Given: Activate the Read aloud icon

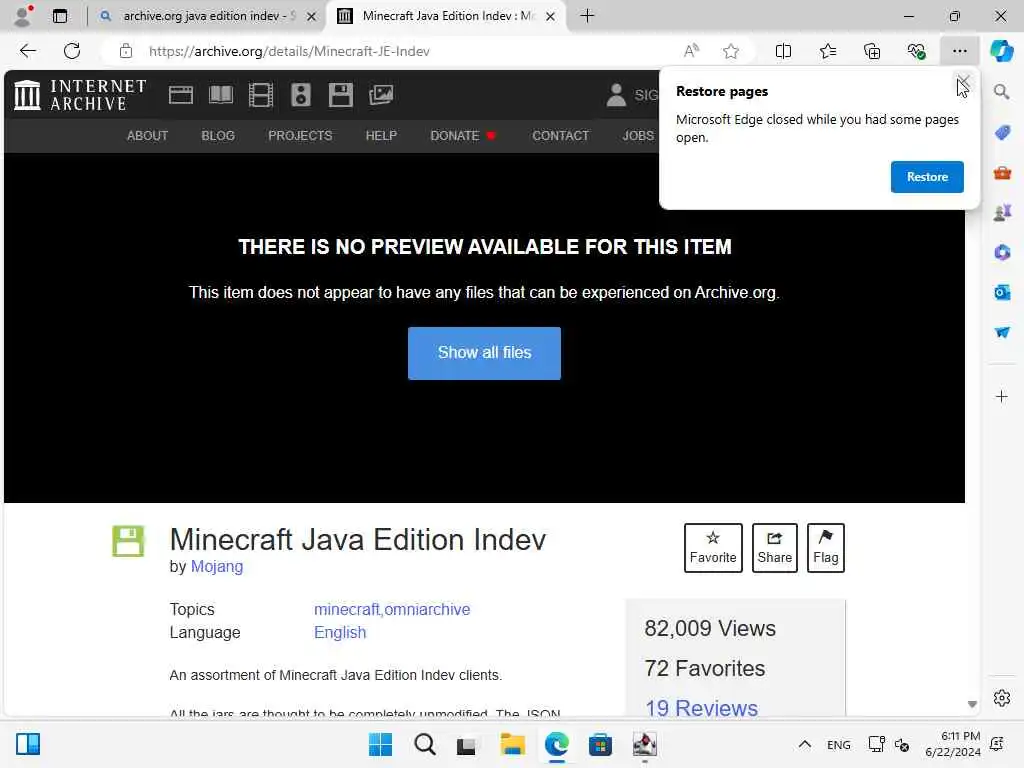Looking at the screenshot, I should (691, 51).
